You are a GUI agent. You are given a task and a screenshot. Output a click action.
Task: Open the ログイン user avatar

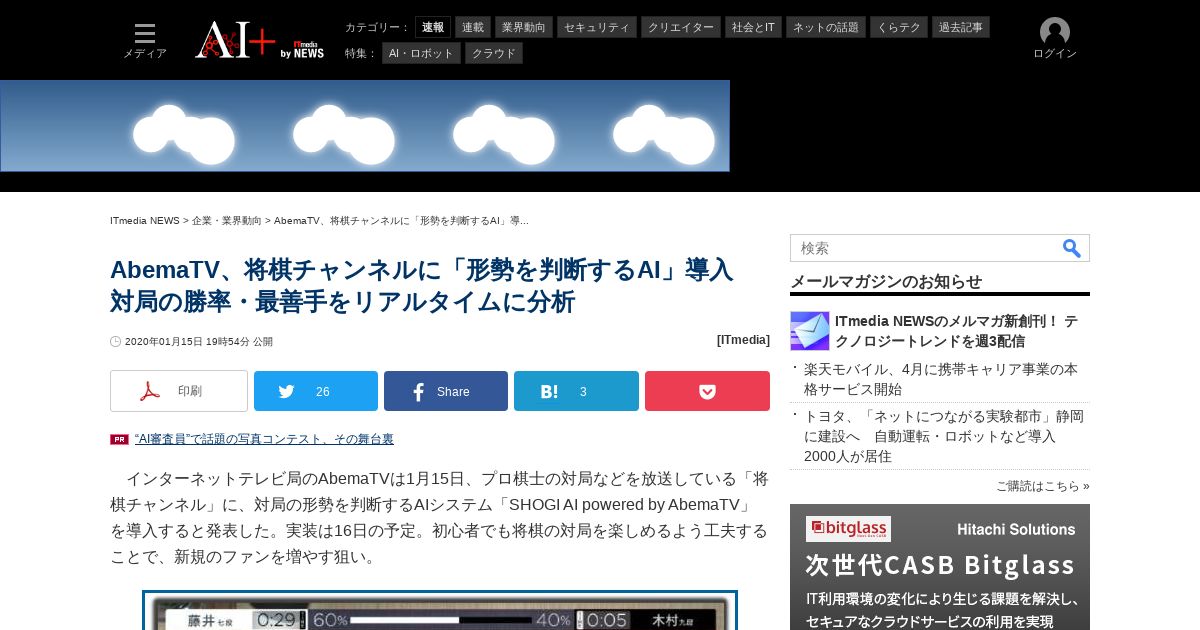coord(1055,39)
